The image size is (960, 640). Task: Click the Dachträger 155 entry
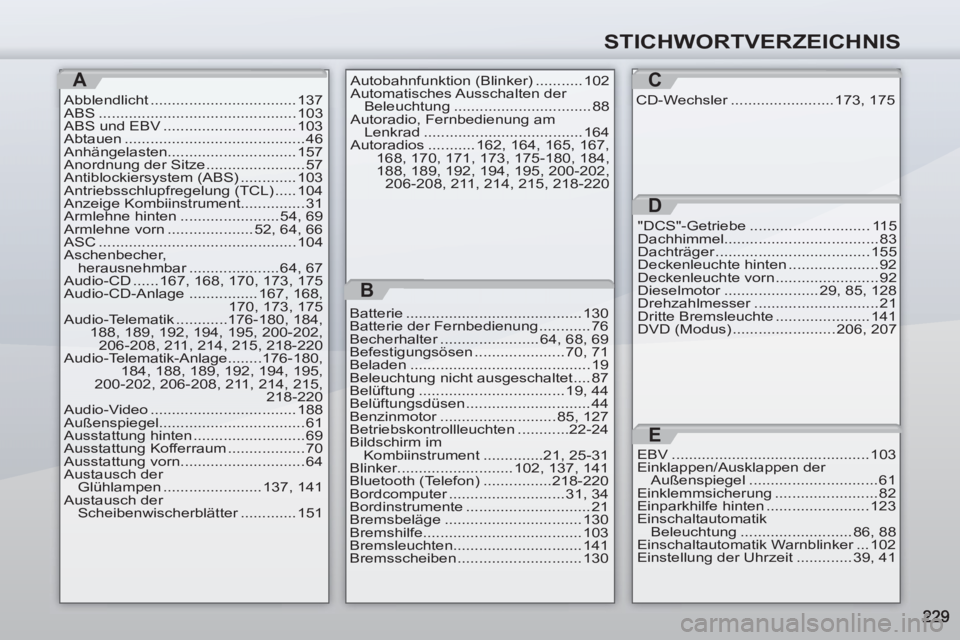point(767,252)
